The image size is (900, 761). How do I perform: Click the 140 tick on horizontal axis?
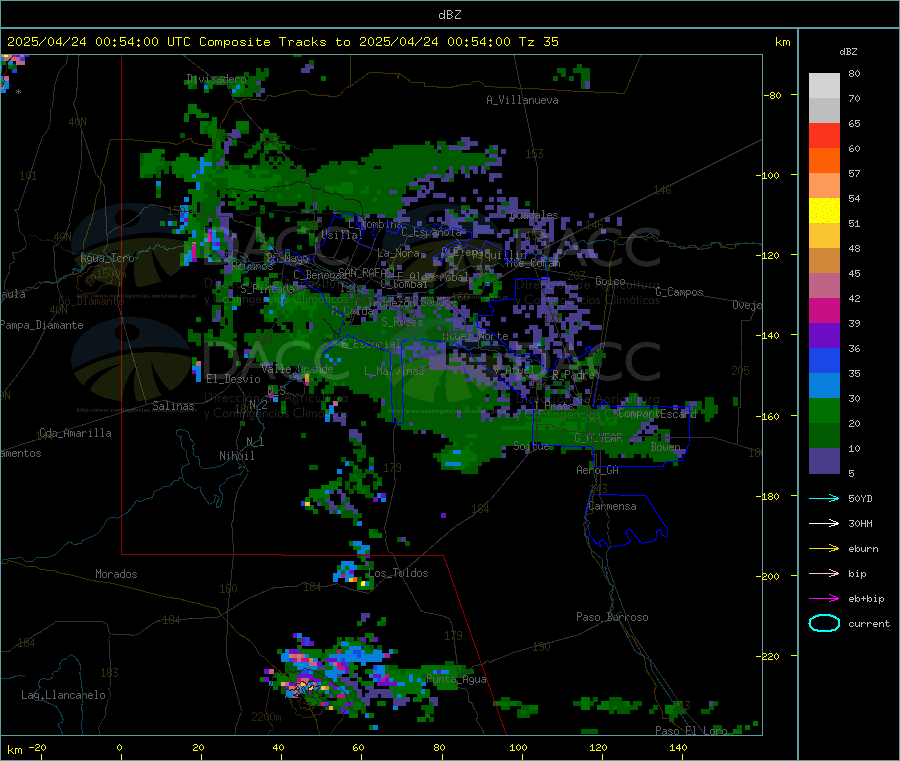point(678,747)
